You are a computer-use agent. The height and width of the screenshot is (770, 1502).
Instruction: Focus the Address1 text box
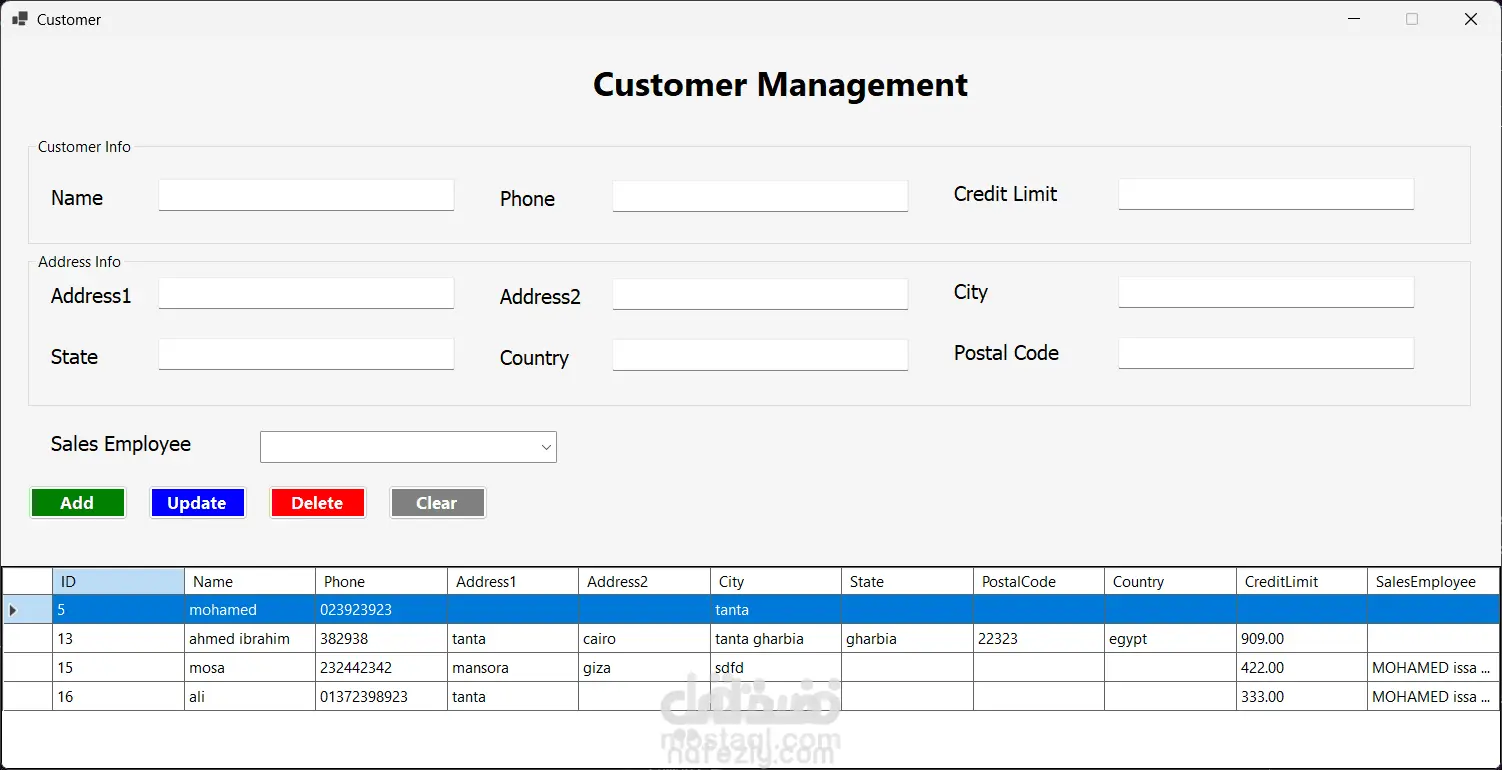(x=306, y=293)
